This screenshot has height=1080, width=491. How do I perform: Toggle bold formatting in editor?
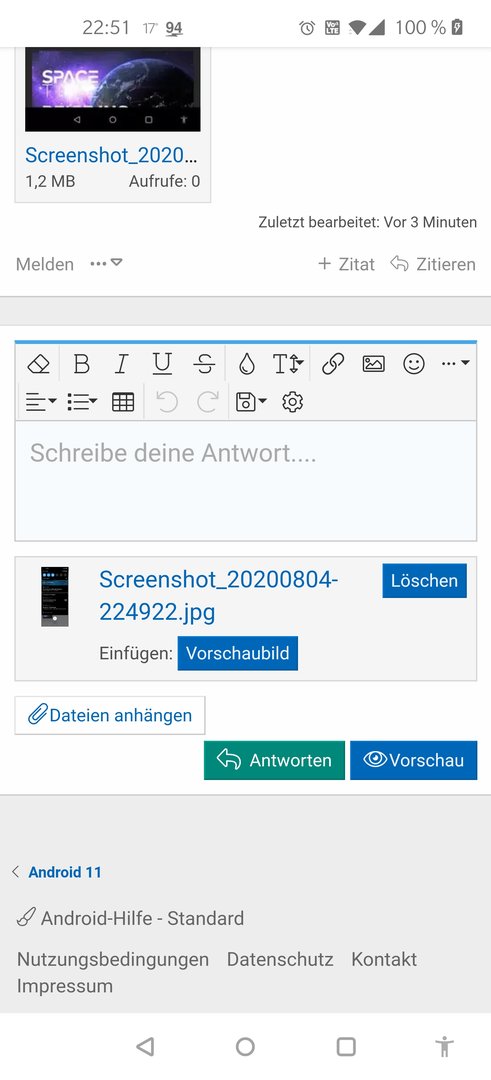(x=81, y=364)
